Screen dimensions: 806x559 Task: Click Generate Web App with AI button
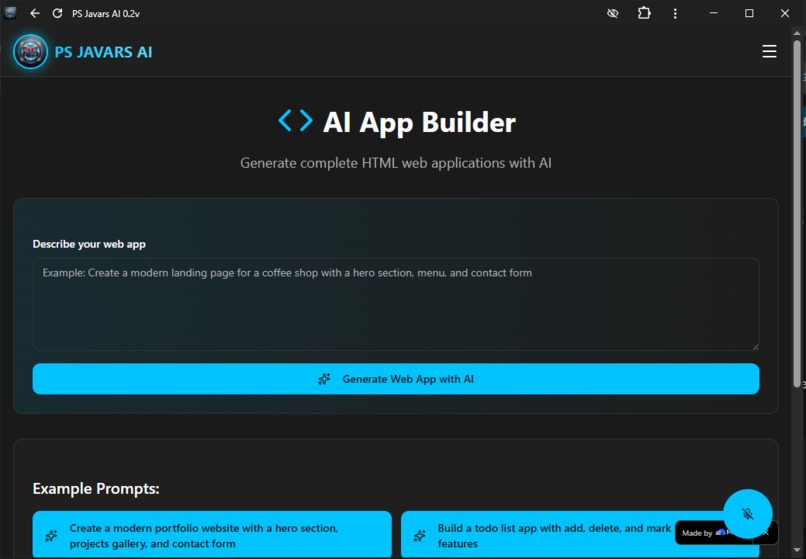tap(396, 379)
